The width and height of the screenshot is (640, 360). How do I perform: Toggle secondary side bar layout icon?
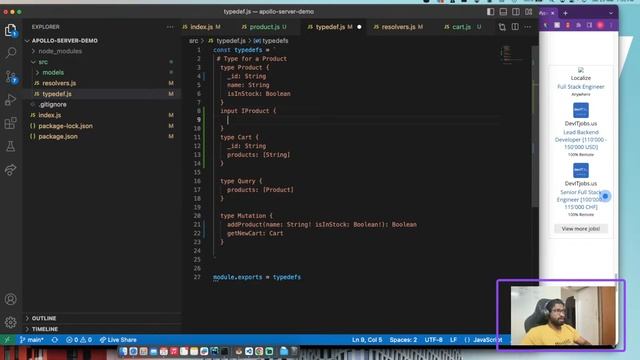516,12
